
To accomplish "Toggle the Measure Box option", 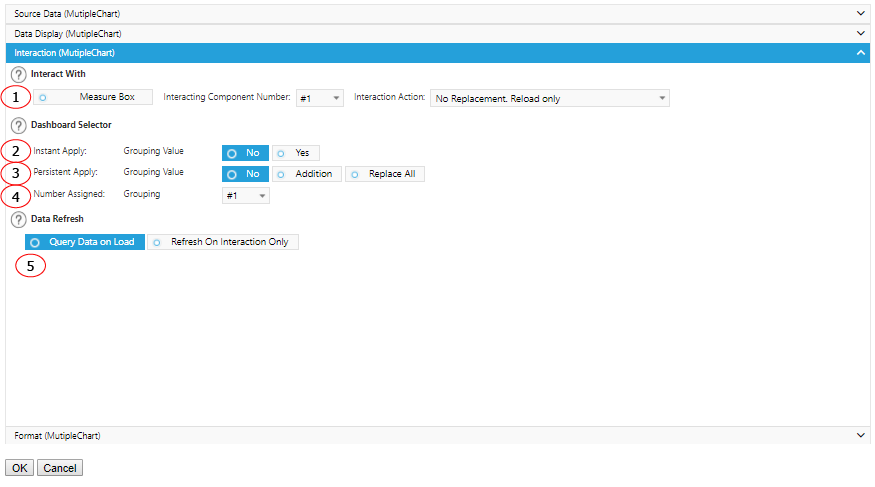I will coord(93,97).
